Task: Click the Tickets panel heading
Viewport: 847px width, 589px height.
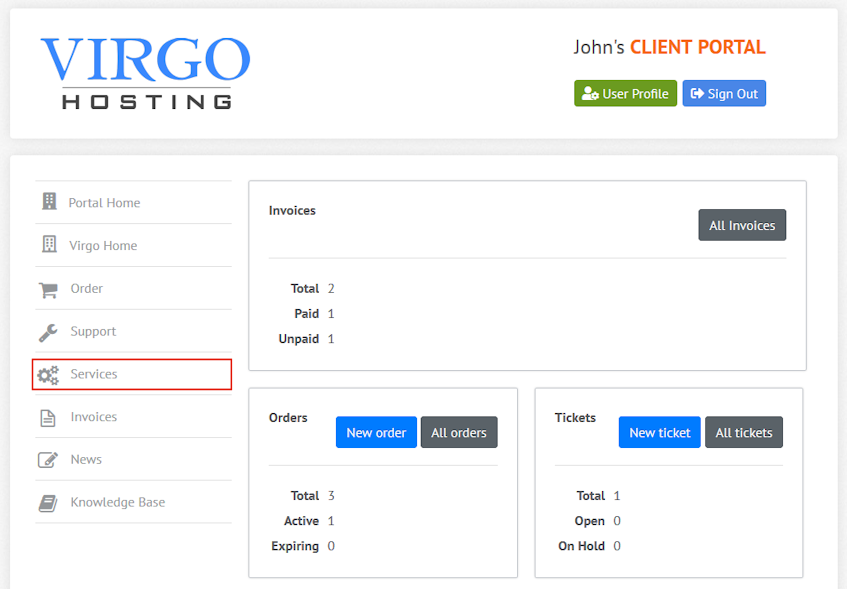Action: pos(575,418)
